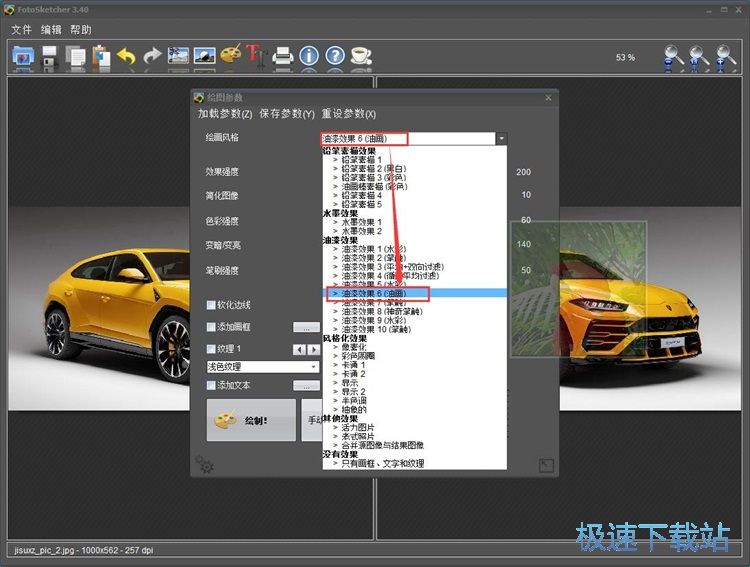Click the blue info icon
The width and height of the screenshot is (750, 567).
pyautogui.click(x=309, y=56)
